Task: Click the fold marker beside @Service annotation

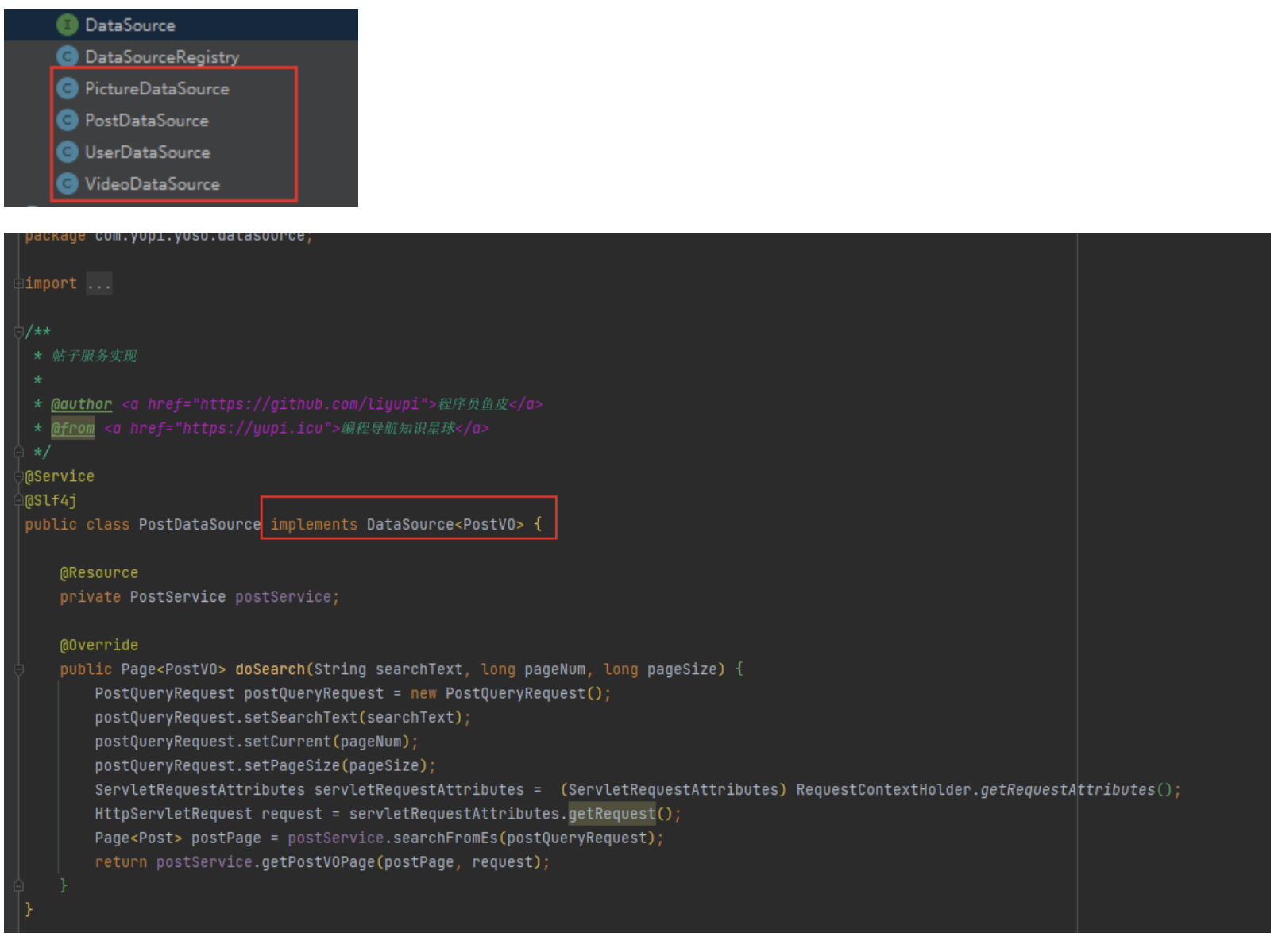Action: (18, 477)
